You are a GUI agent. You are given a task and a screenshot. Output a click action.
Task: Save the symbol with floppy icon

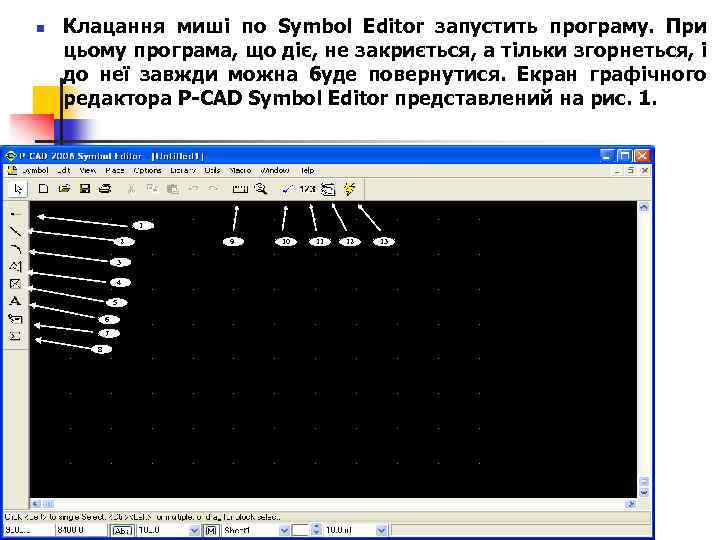pyautogui.click(x=84, y=188)
